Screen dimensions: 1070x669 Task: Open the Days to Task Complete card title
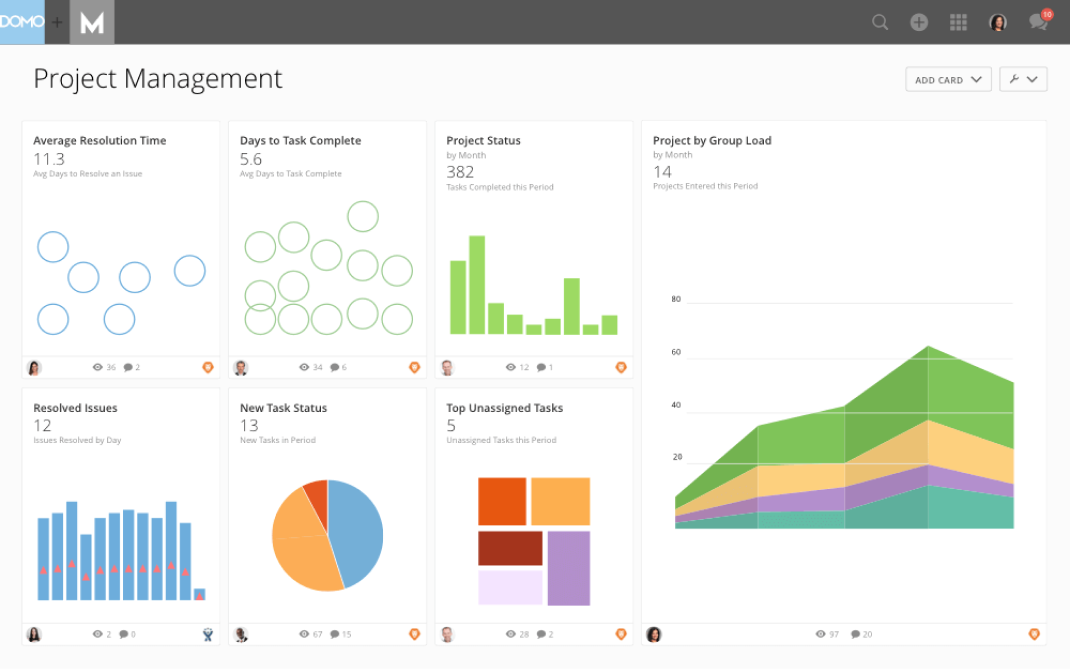pos(300,141)
